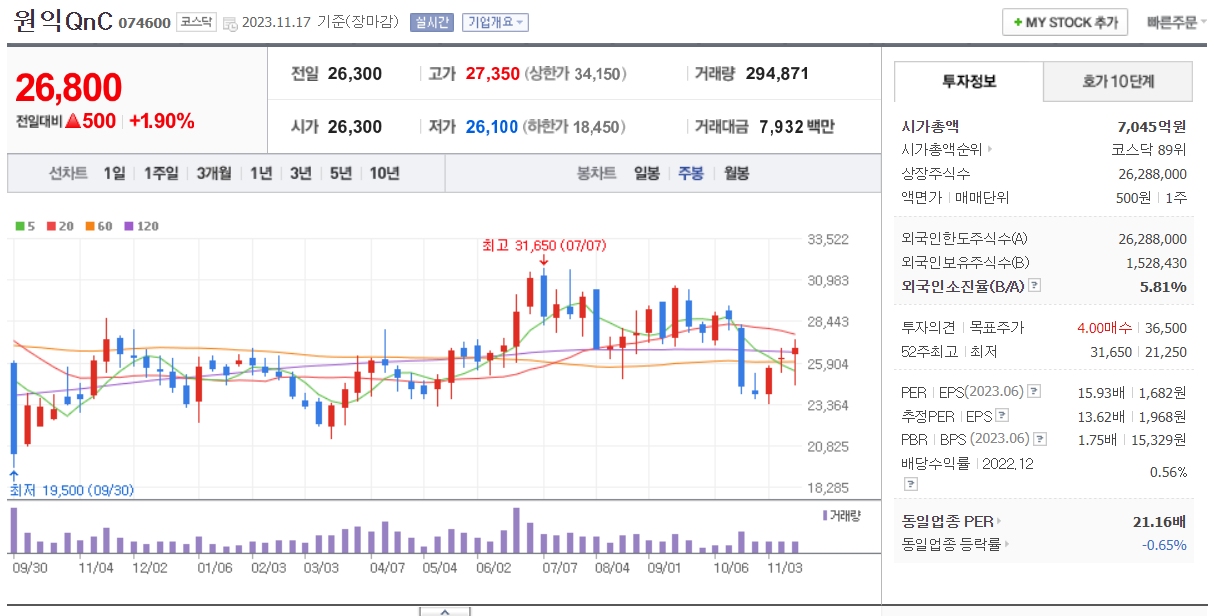Click the 원익QnC stock name
1214x616 pixels.
click(64, 22)
